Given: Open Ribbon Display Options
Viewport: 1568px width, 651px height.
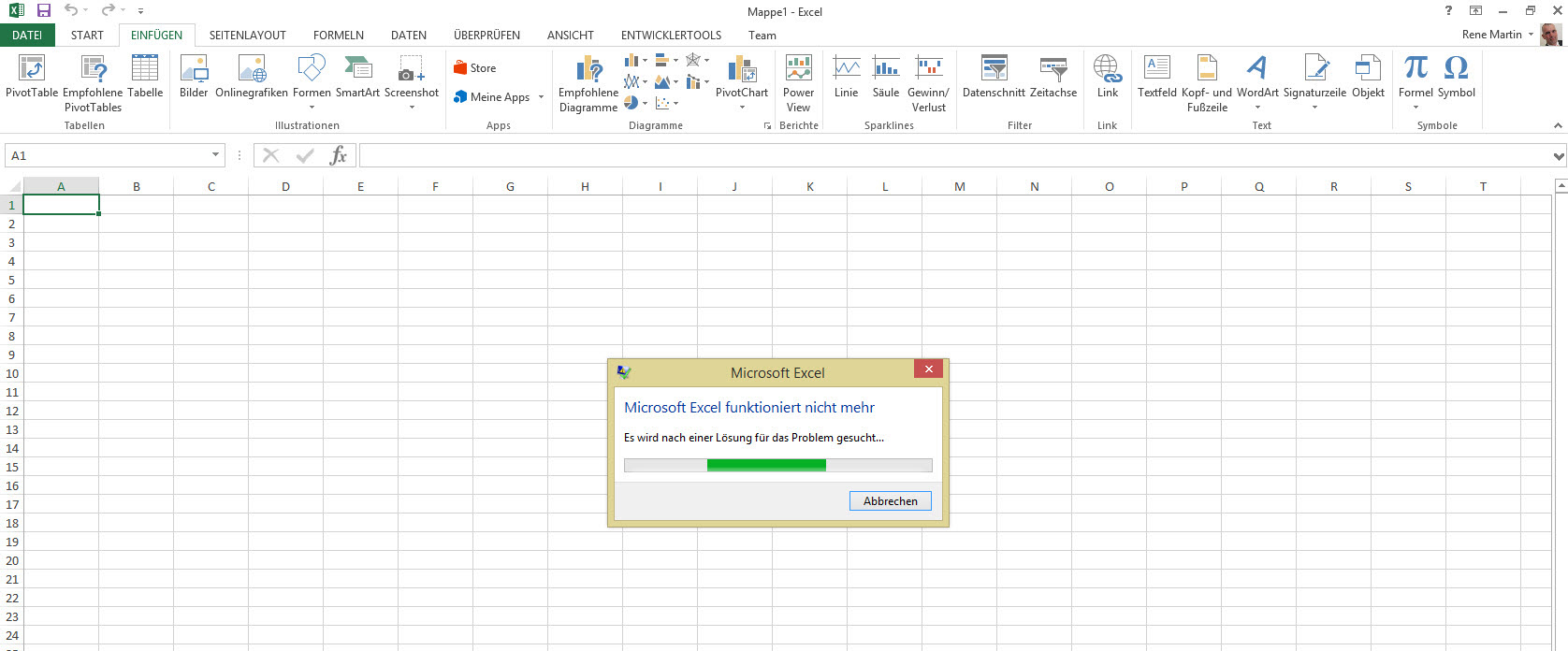Looking at the screenshot, I should pos(1475,11).
